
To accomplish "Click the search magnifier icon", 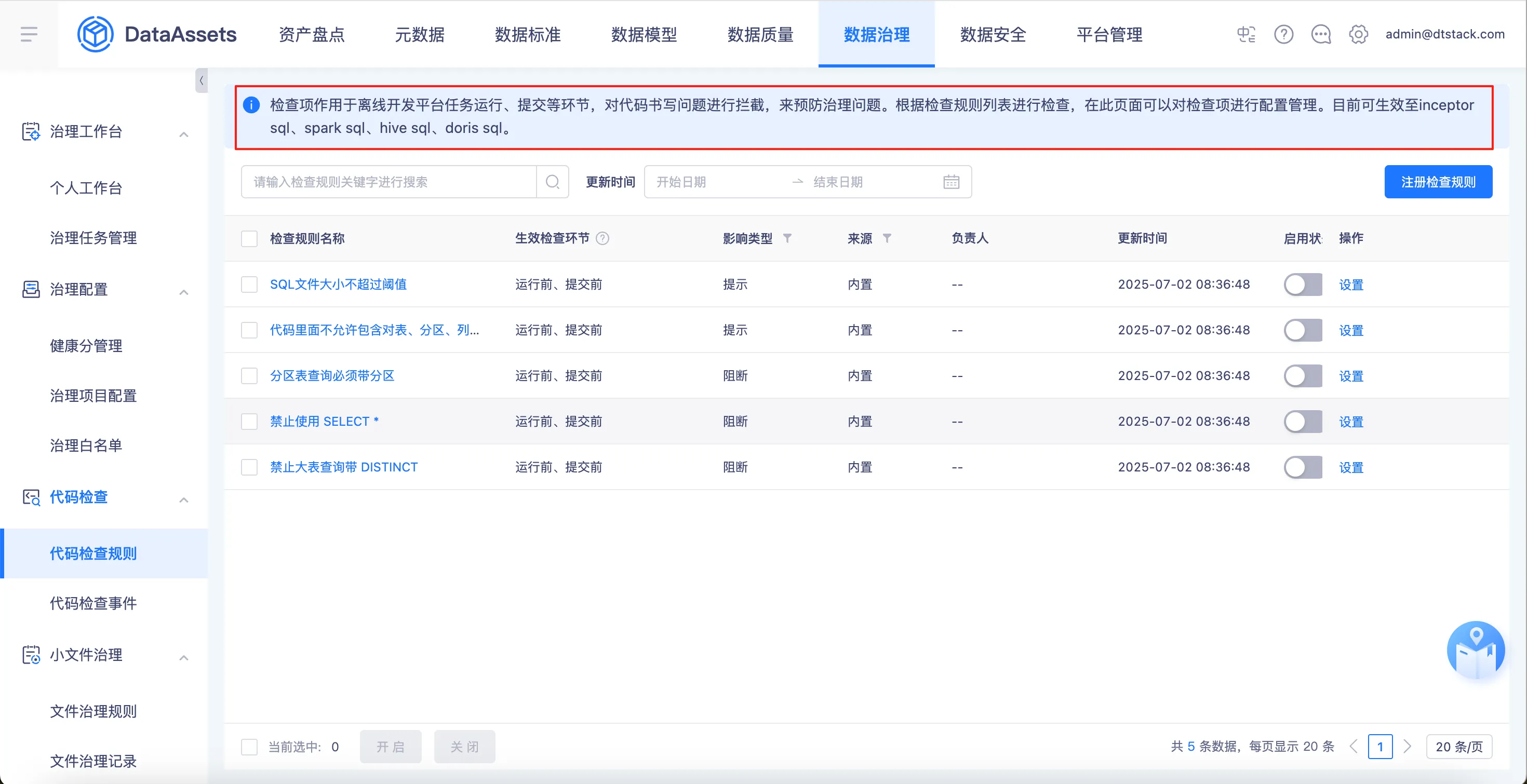I will [553, 182].
